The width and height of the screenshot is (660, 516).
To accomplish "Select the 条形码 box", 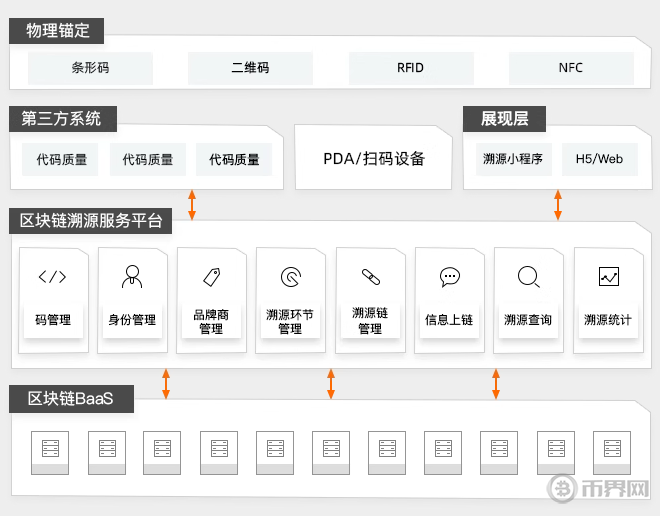I will click(x=90, y=68).
